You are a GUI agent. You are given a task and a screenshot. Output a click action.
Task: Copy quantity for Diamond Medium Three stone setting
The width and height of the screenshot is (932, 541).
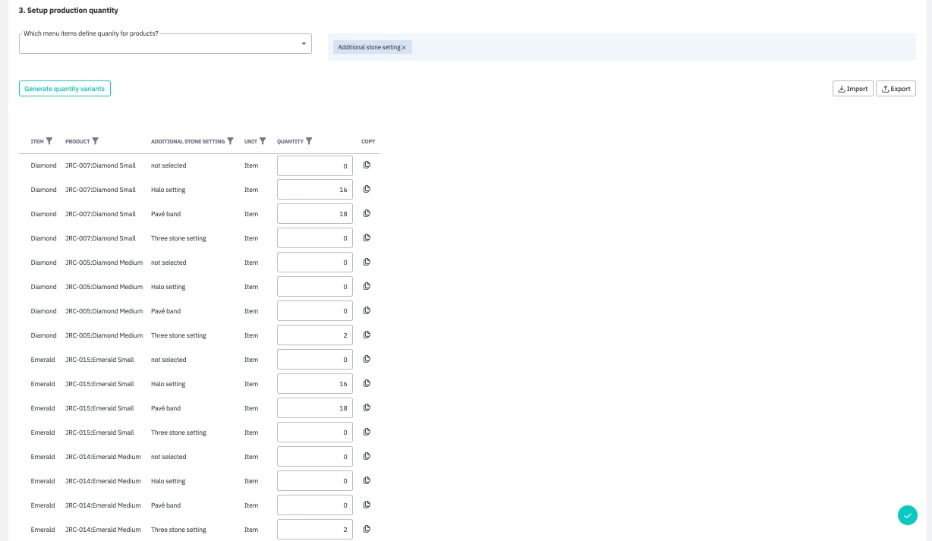[366, 335]
